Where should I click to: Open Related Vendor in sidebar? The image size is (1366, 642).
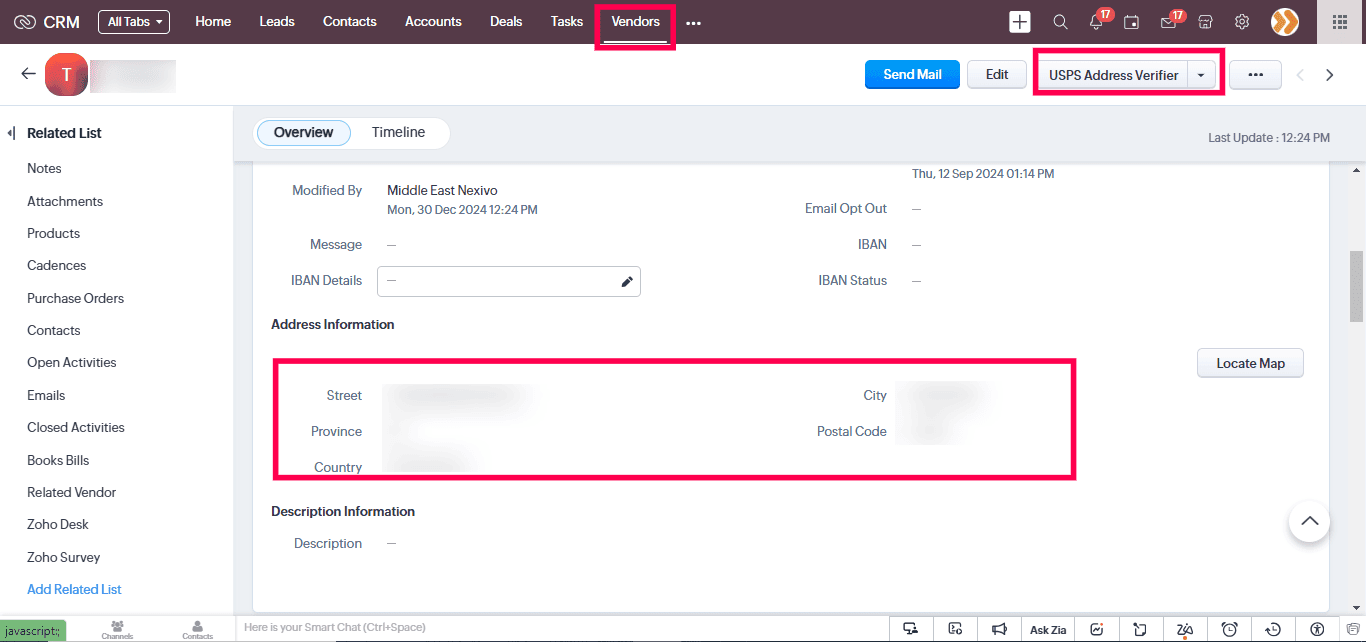pyautogui.click(x=71, y=492)
